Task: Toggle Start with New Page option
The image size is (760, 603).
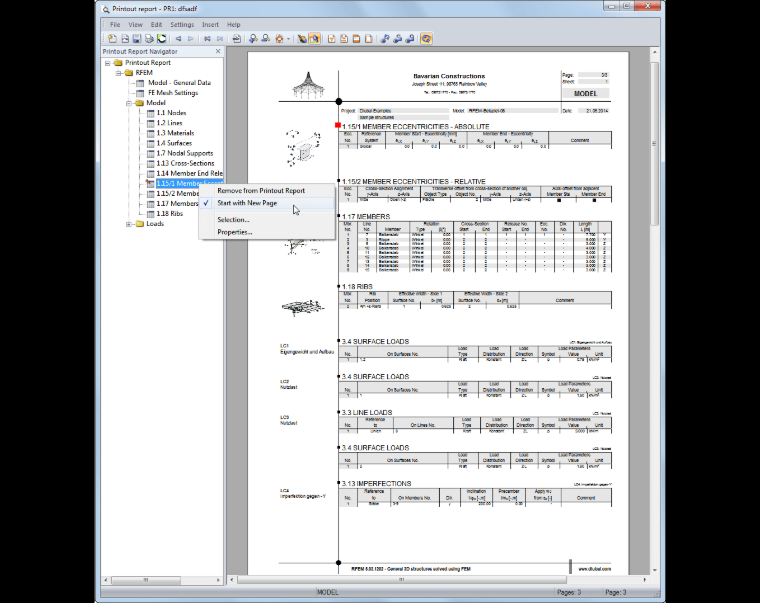Action: pos(267,203)
